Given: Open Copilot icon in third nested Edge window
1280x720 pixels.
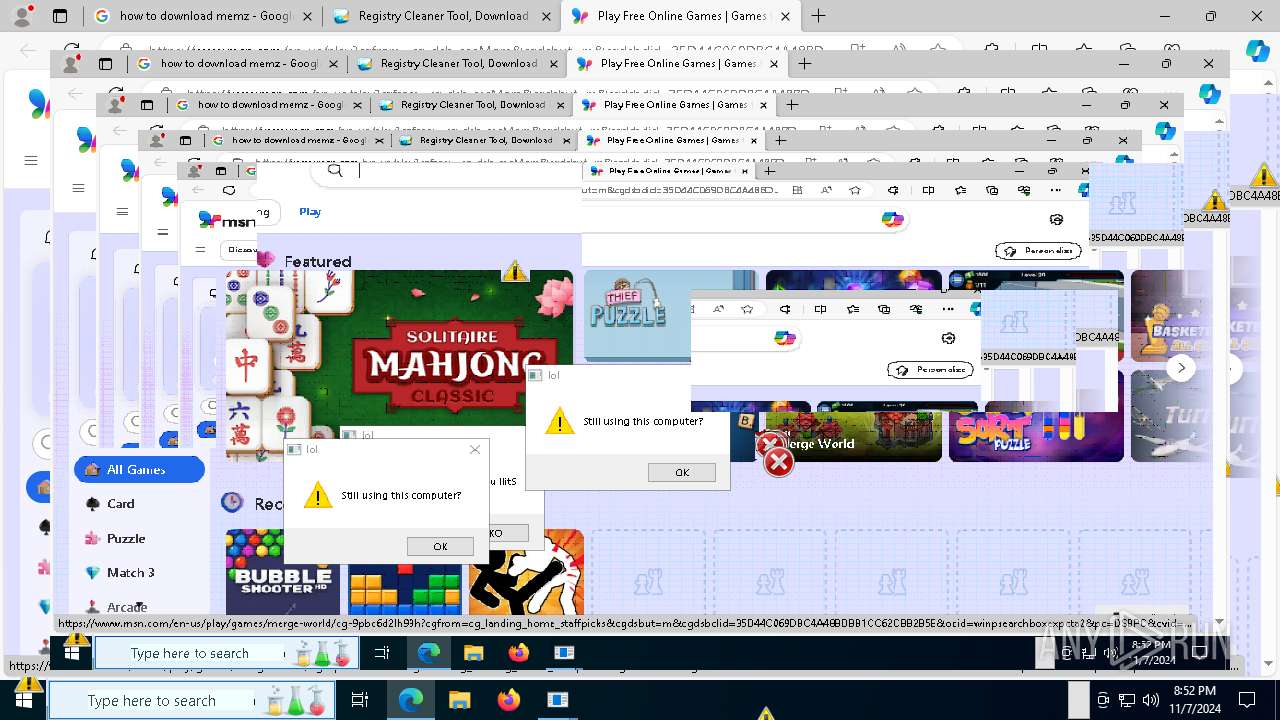Looking at the screenshot, I should click(x=1165, y=131).
